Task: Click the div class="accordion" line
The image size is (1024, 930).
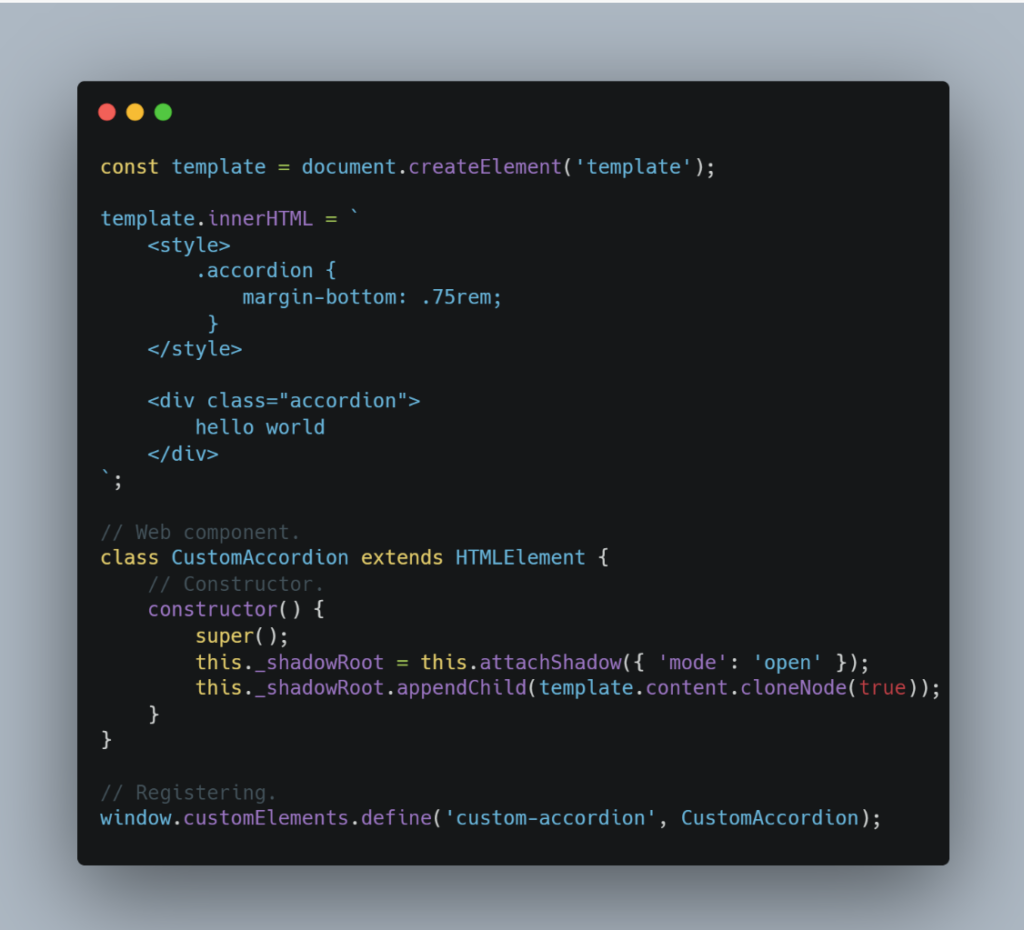Action: (284, 401)
